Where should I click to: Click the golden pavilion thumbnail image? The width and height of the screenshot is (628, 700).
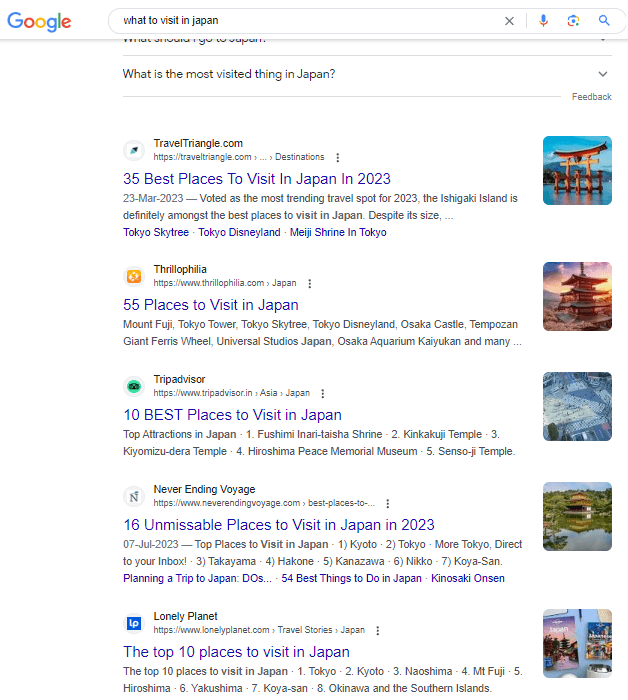click(x=577, y=517)
